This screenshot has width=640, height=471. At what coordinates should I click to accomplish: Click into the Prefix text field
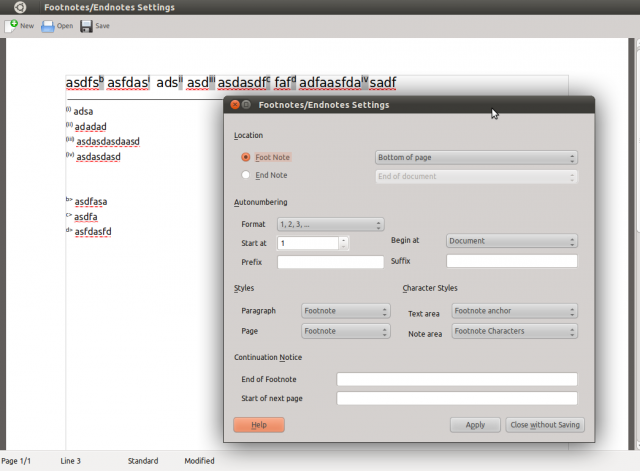(x=330, y=262)
